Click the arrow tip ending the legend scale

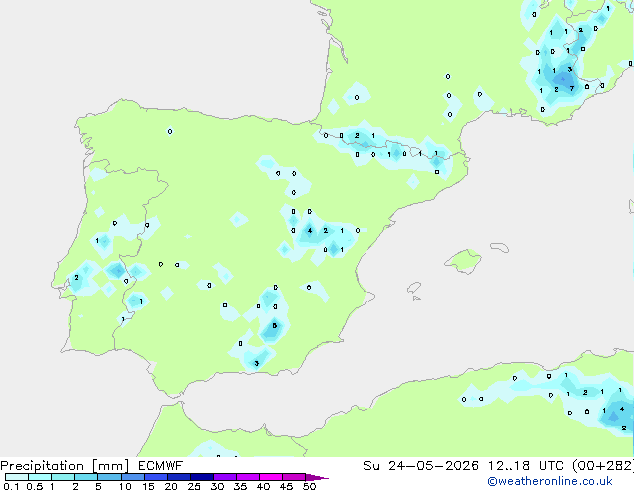coord(317,477)
